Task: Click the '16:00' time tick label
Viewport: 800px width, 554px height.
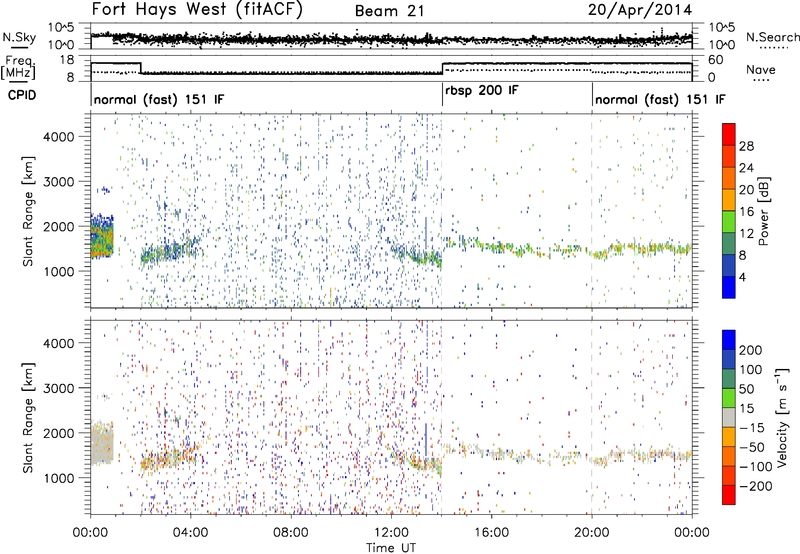Action: (491, 533)
